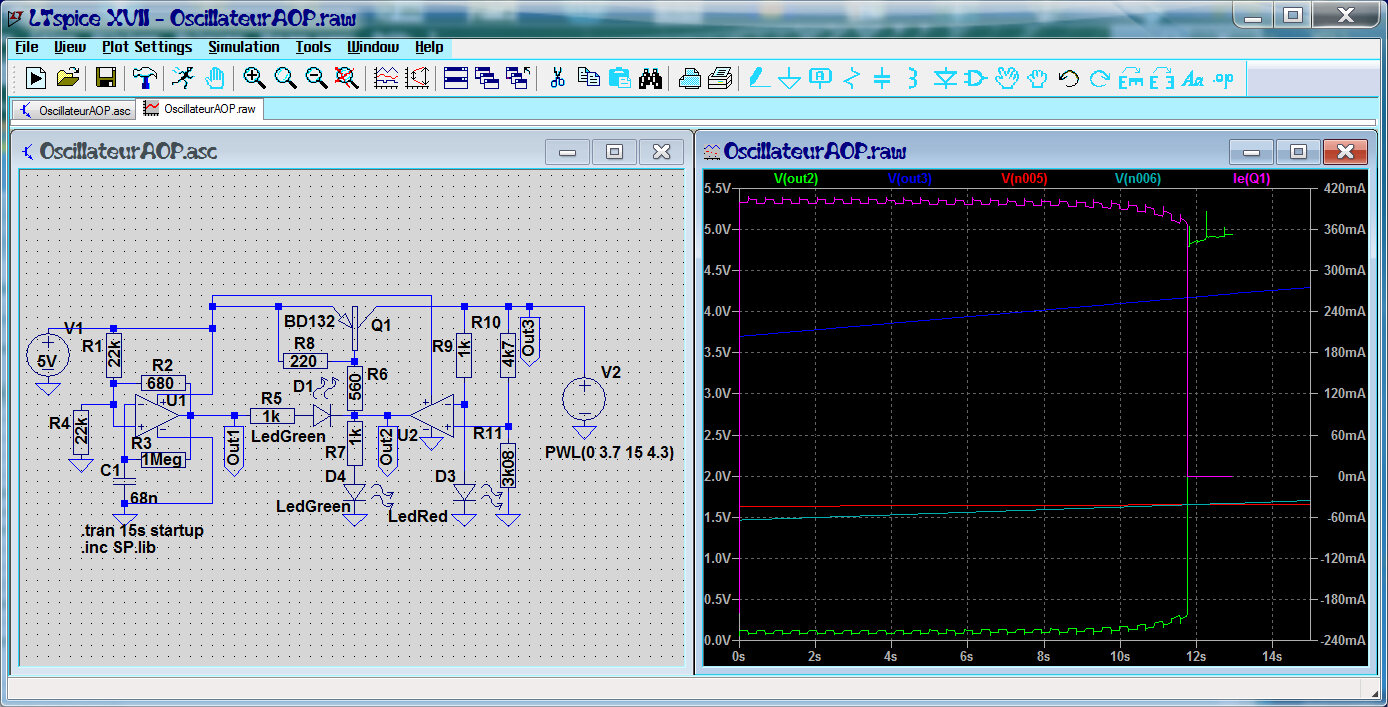Viewport: 1388px width, 707px height.
Task: Click the undo arrow icon
Action: click(x=1069, y=77)
